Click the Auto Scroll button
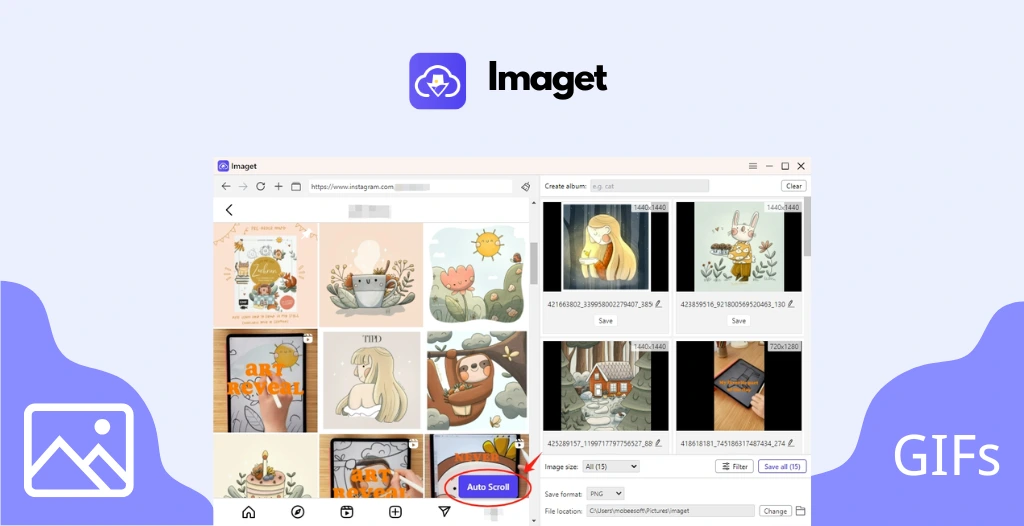Screen dimensions: 1024x526 click(488, 487)
